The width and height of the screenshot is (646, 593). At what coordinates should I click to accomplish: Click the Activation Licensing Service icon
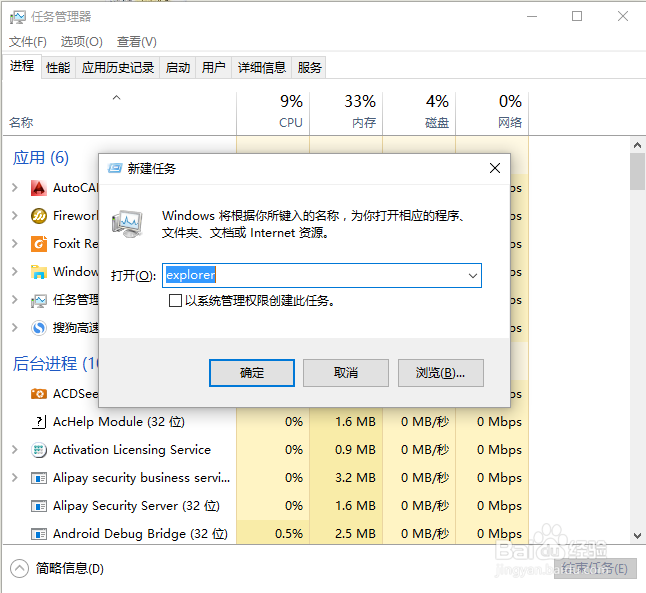[39, 450]
